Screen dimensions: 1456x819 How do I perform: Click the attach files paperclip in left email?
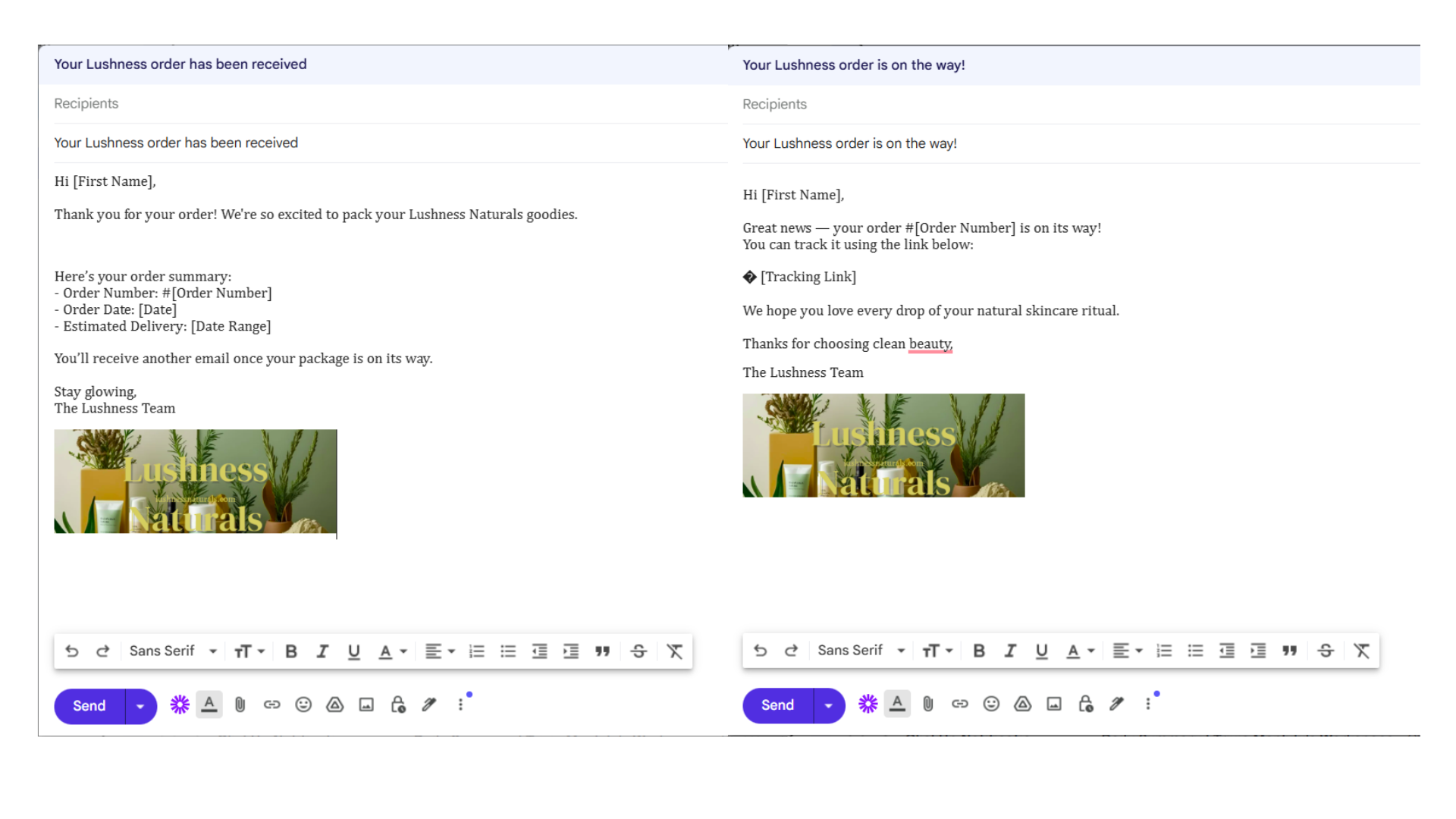[240, 705]
